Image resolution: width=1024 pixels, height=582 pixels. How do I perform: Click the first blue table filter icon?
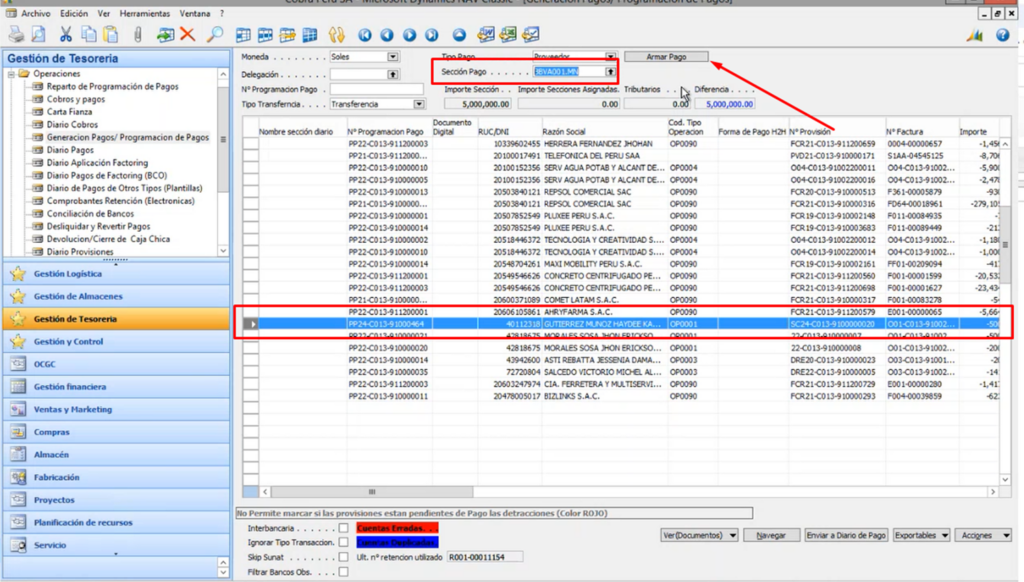[243, 35]
